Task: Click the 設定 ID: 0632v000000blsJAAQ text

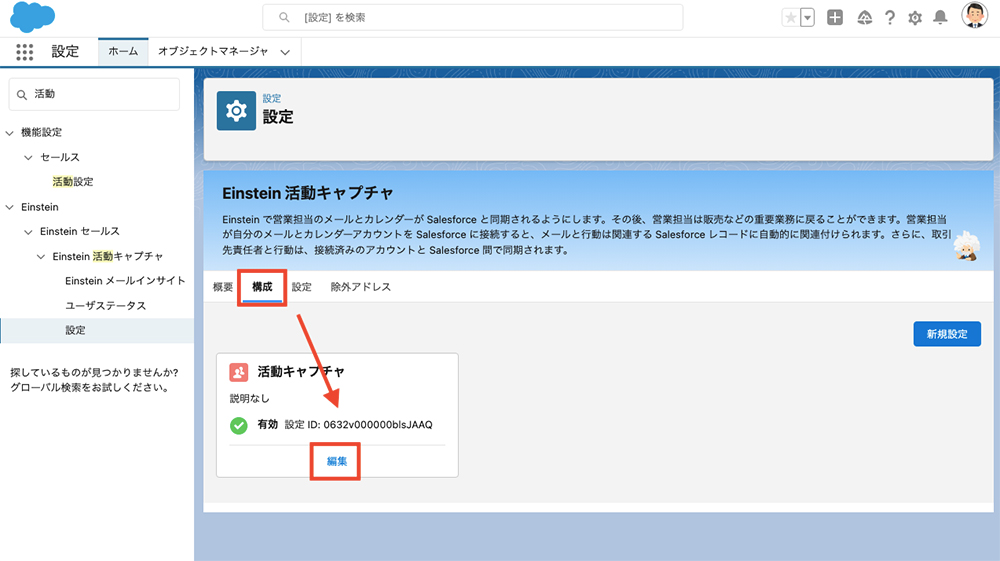Action: 358,425
